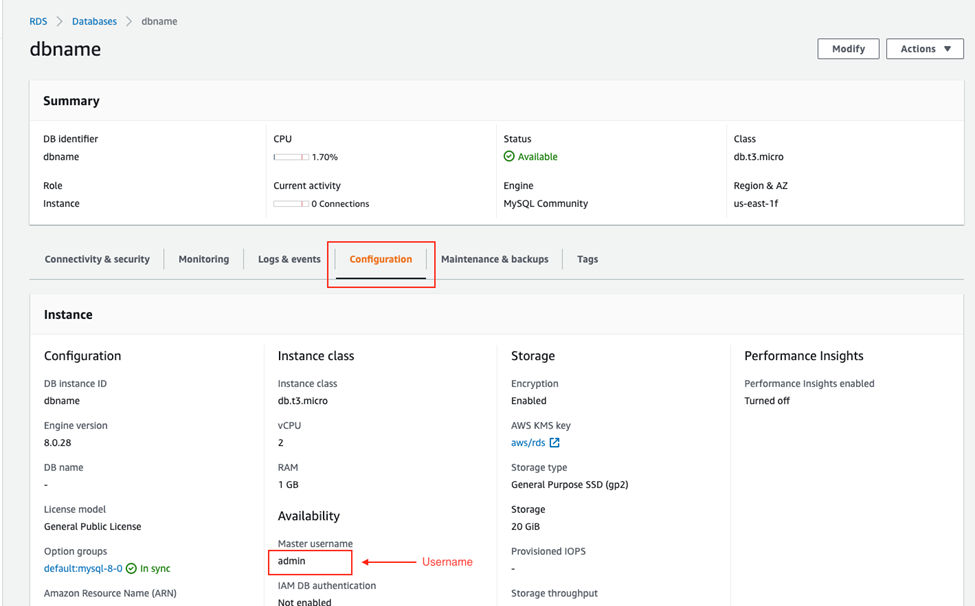Click the RDS breadcrumb link
The width and height of the screenshot is (975, 606).
click(38, 21)
